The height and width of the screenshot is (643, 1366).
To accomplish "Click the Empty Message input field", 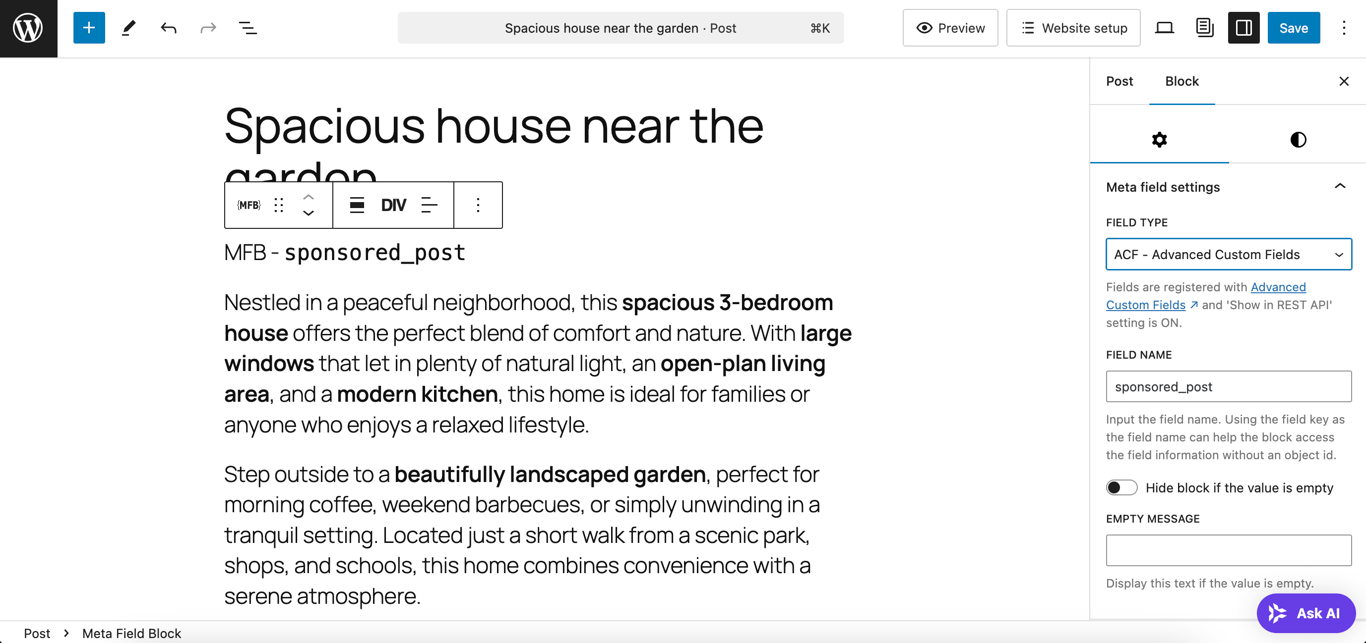I will pos(1228,550).
